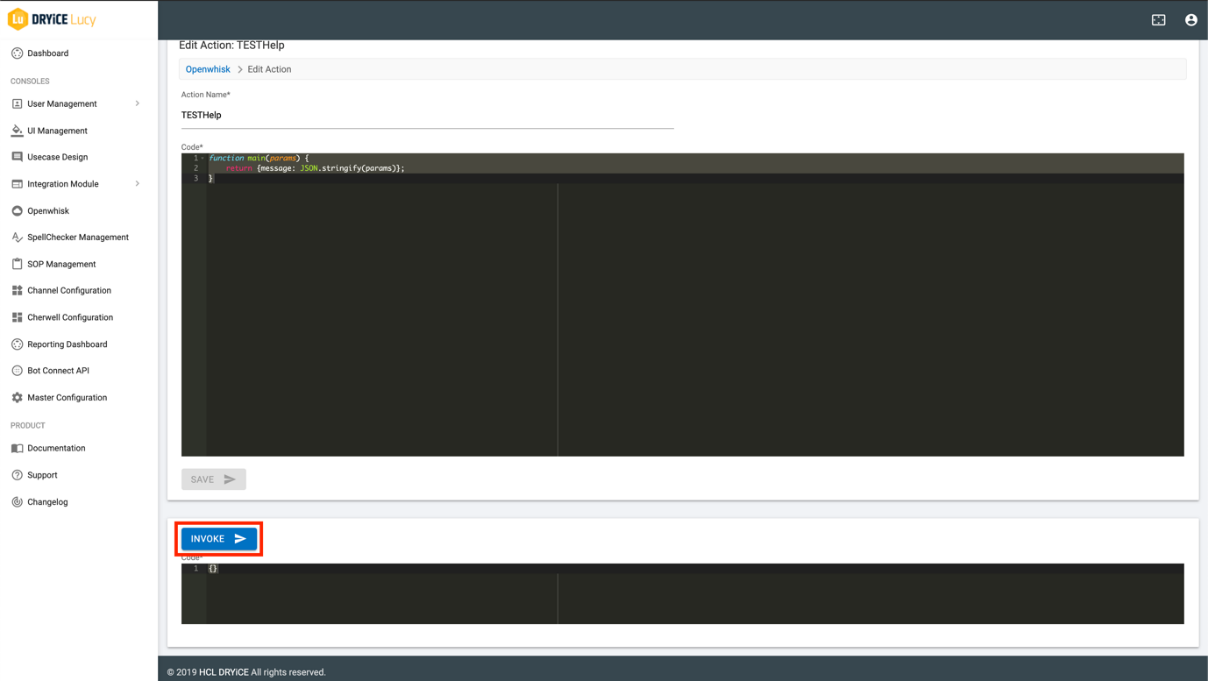Image resolution: width=1208 pixels, height=681 pixels.
Task: Click the Master Configuration gear icon
Action: tap(17, 397)
